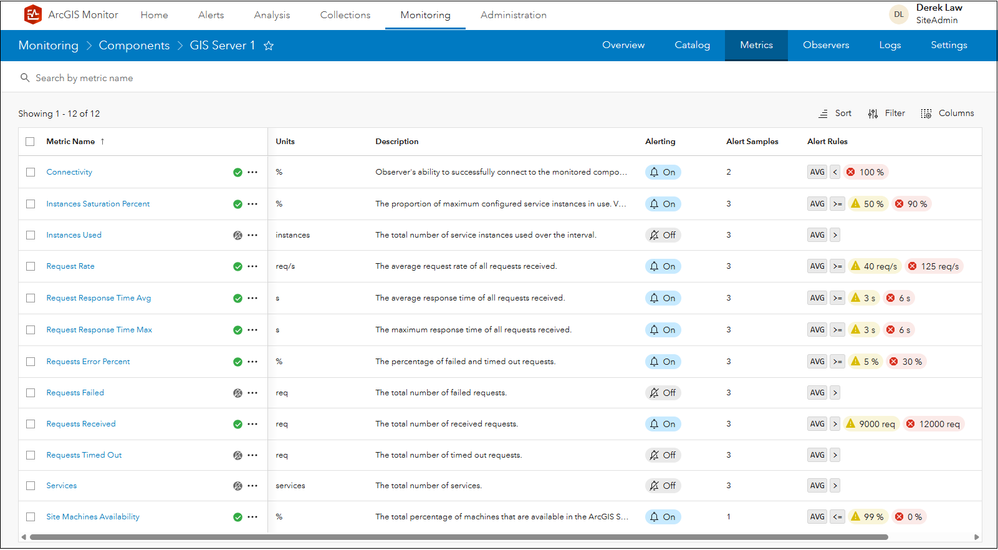
Task: Check the Connectivity row checkbox
Action: coord(30,173)
